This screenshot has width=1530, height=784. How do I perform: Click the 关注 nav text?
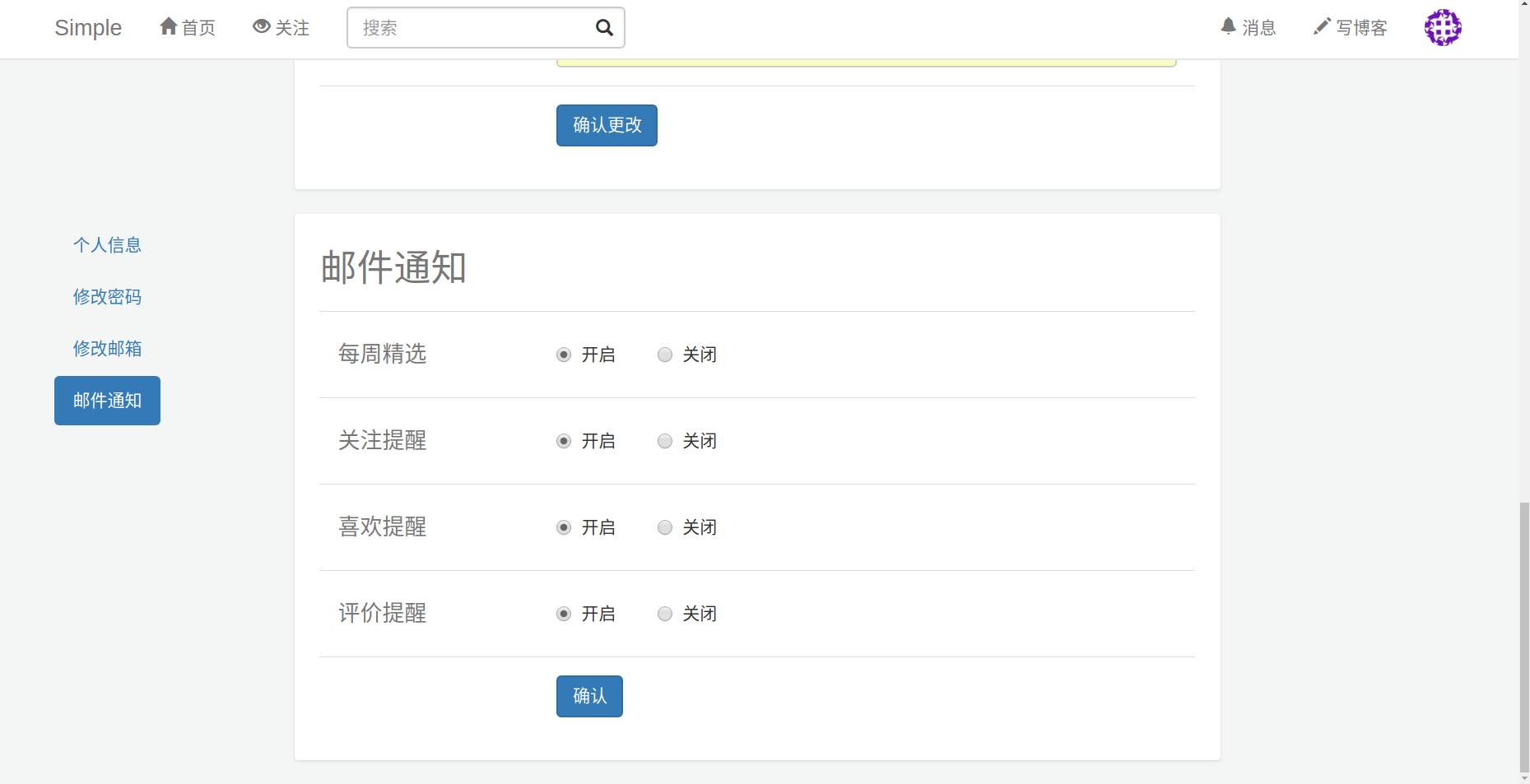(x=292, y=28)
